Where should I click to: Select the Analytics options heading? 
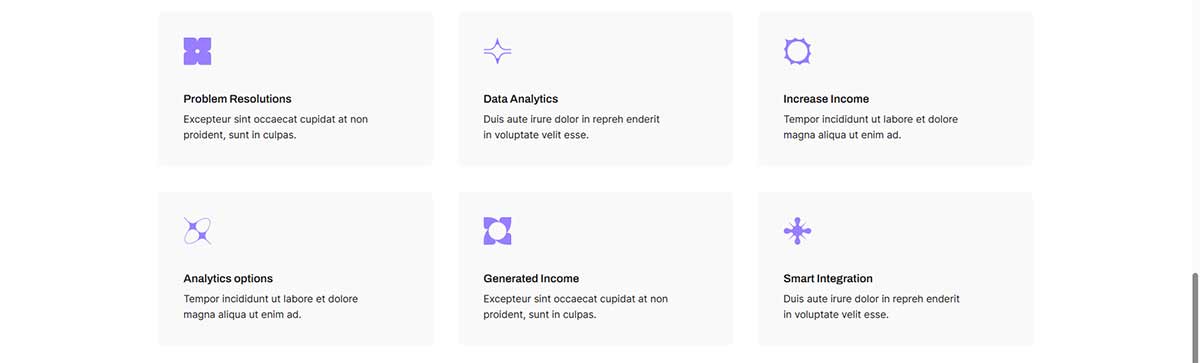[228, 279]
